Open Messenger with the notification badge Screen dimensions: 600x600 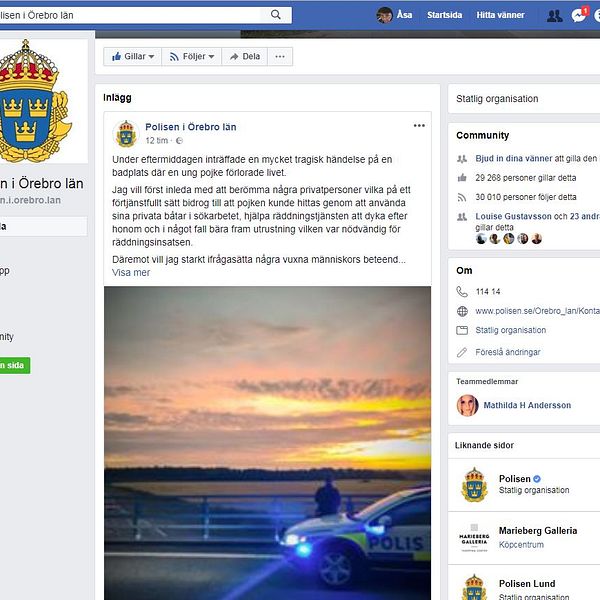[579, 15]
